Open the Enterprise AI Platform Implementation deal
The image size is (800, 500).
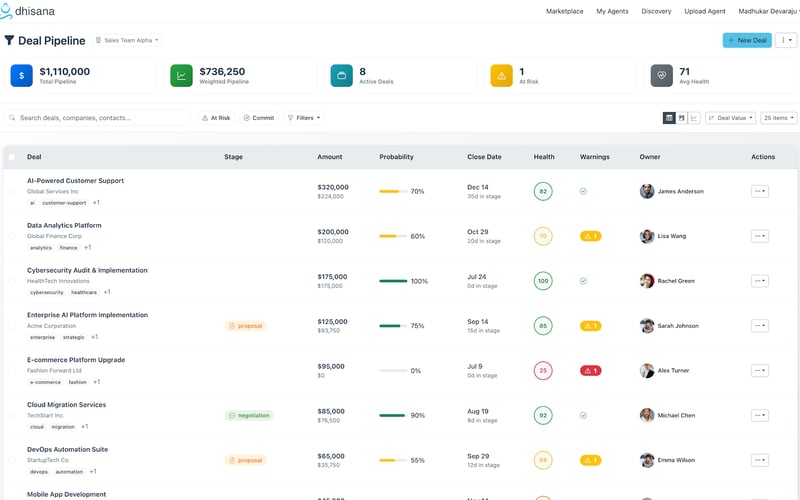87,315
